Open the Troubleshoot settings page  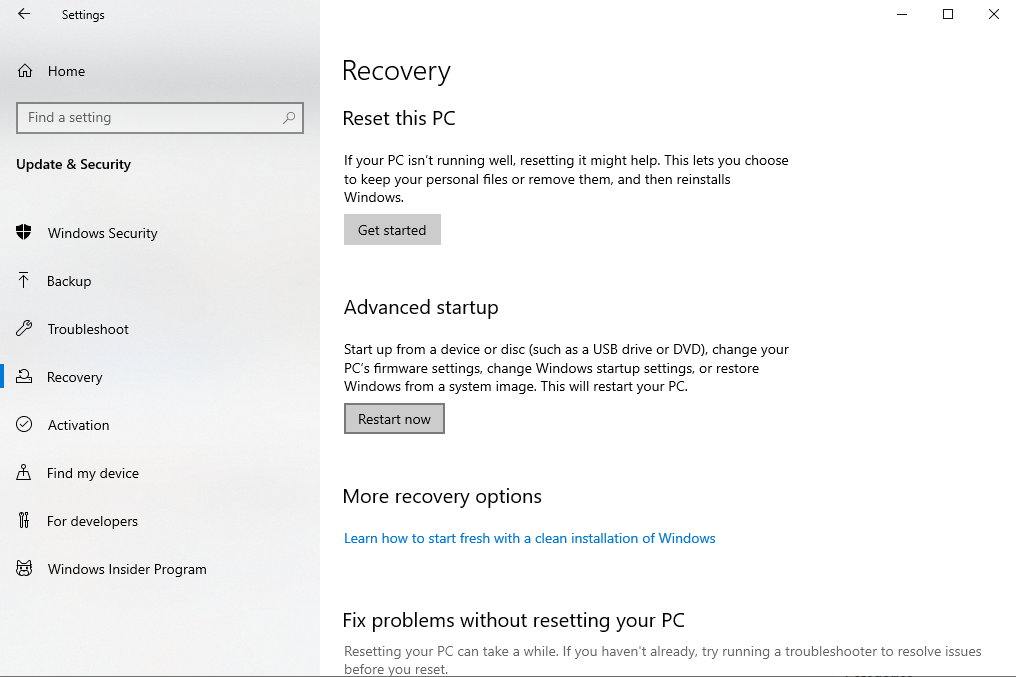tap(88, 329)
